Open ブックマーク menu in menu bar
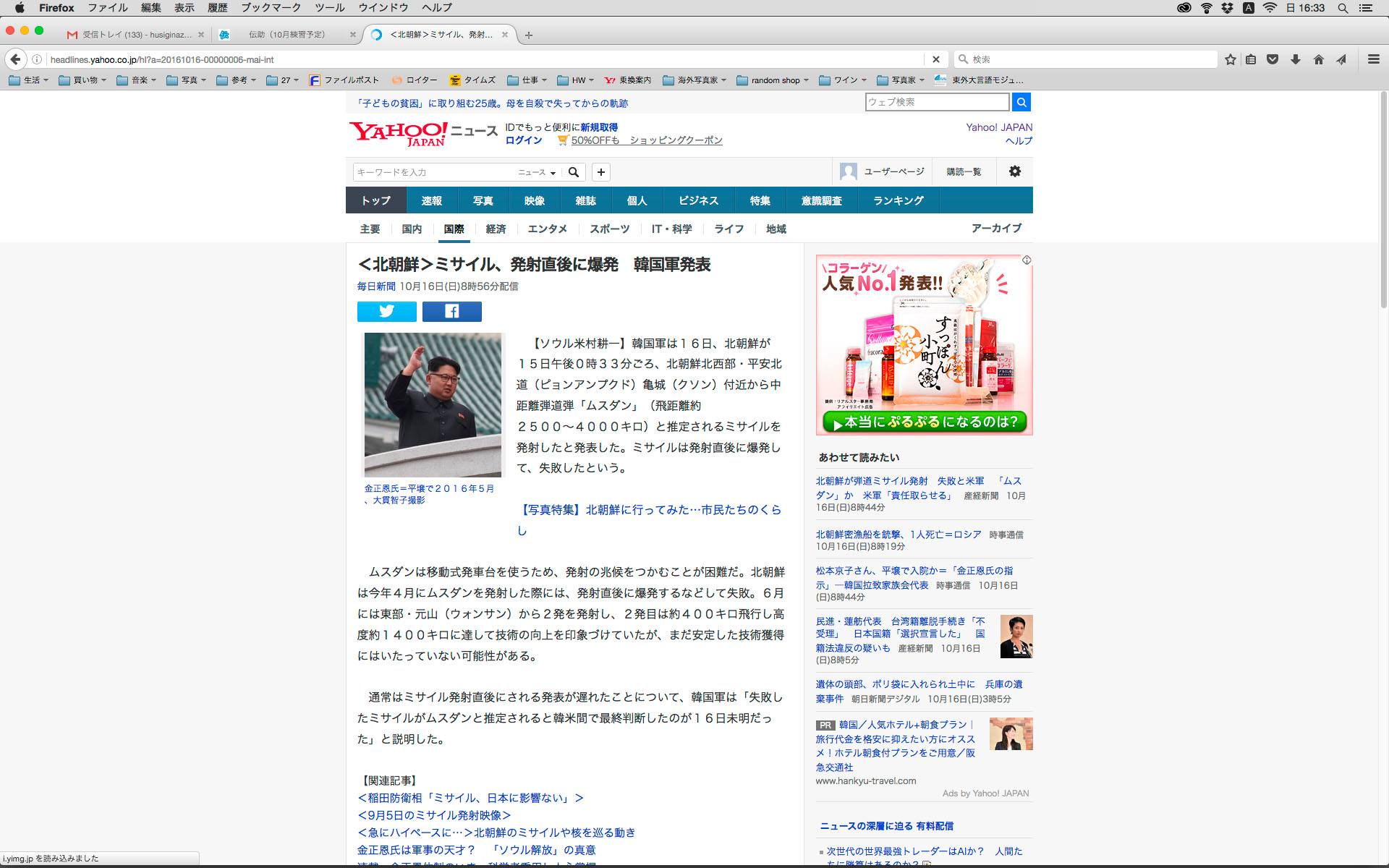This screenshot has width=1389, height=868. [271, 7]
